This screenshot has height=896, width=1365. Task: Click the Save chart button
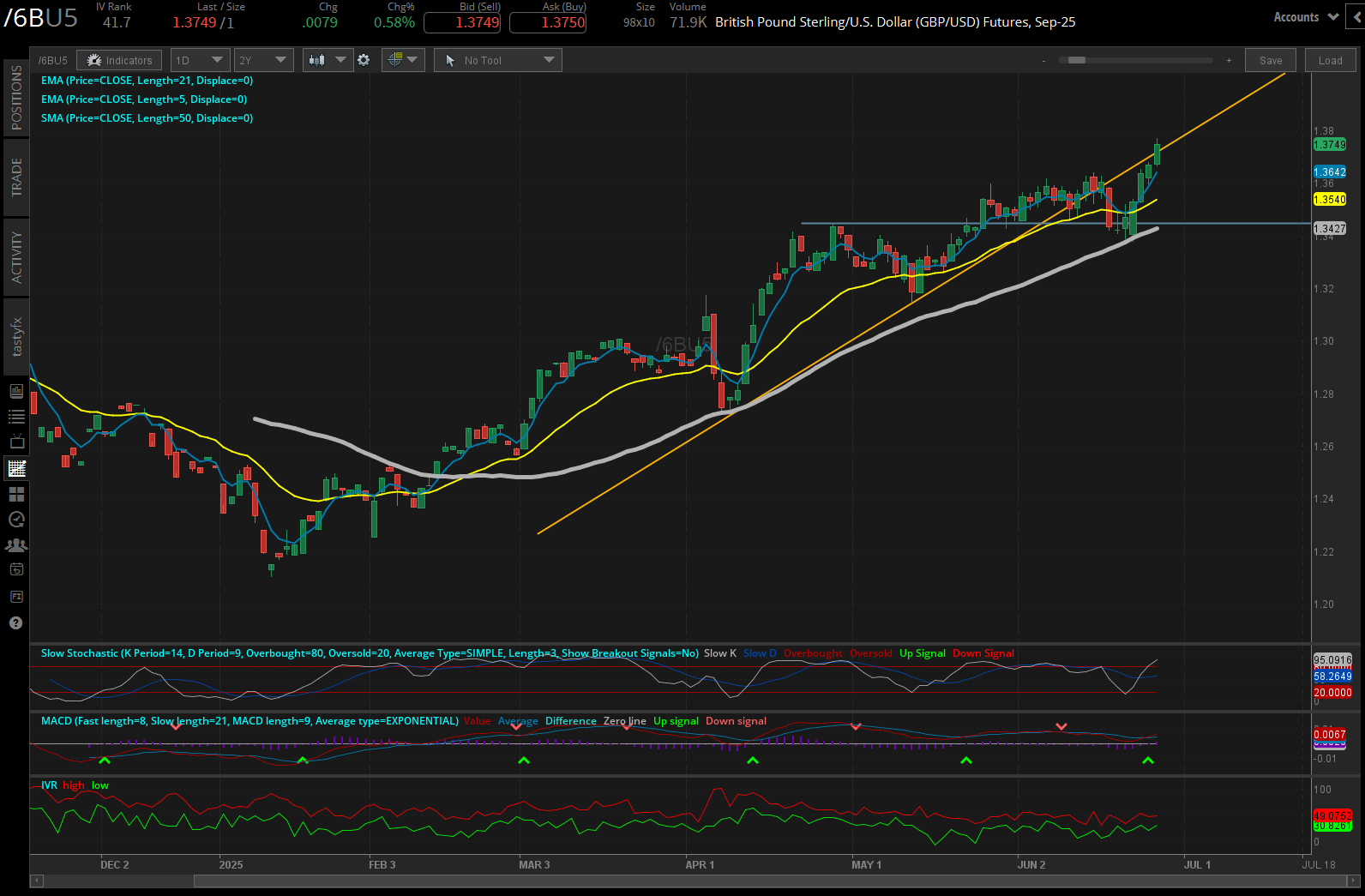pyautogui.click(x=1271, y=60)
